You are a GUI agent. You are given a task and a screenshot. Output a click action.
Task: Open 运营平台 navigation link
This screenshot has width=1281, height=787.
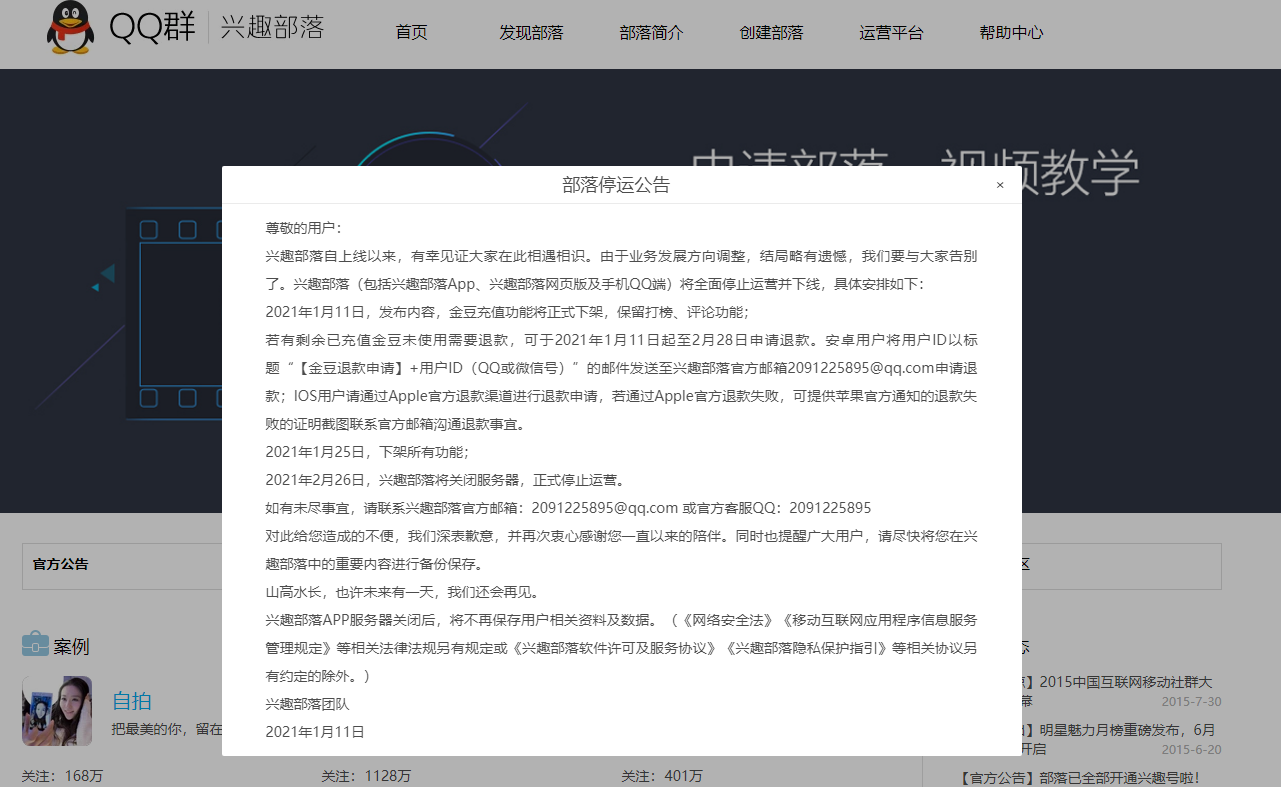[891, 32]
